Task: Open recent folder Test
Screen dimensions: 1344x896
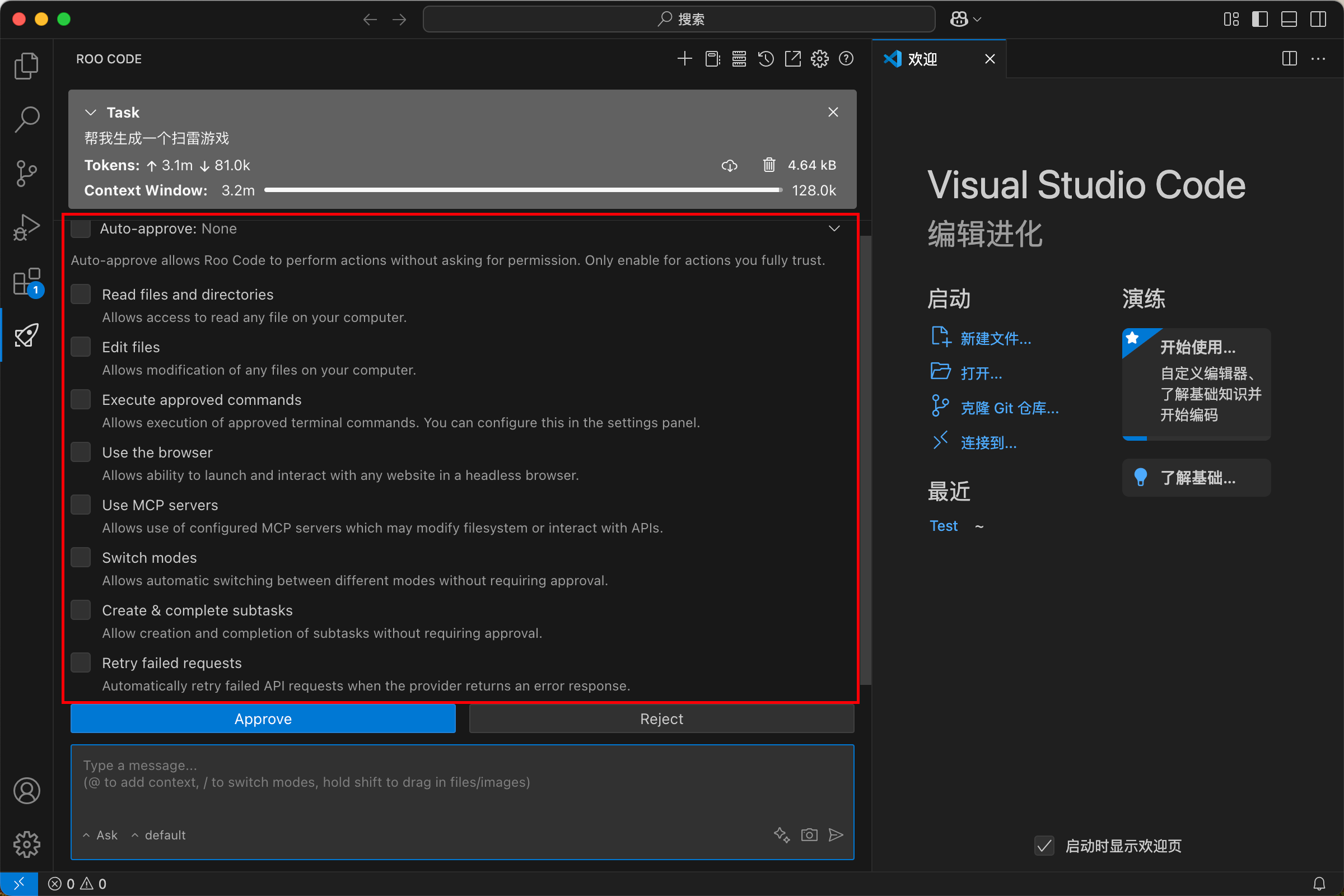Action: coord(944,526)
